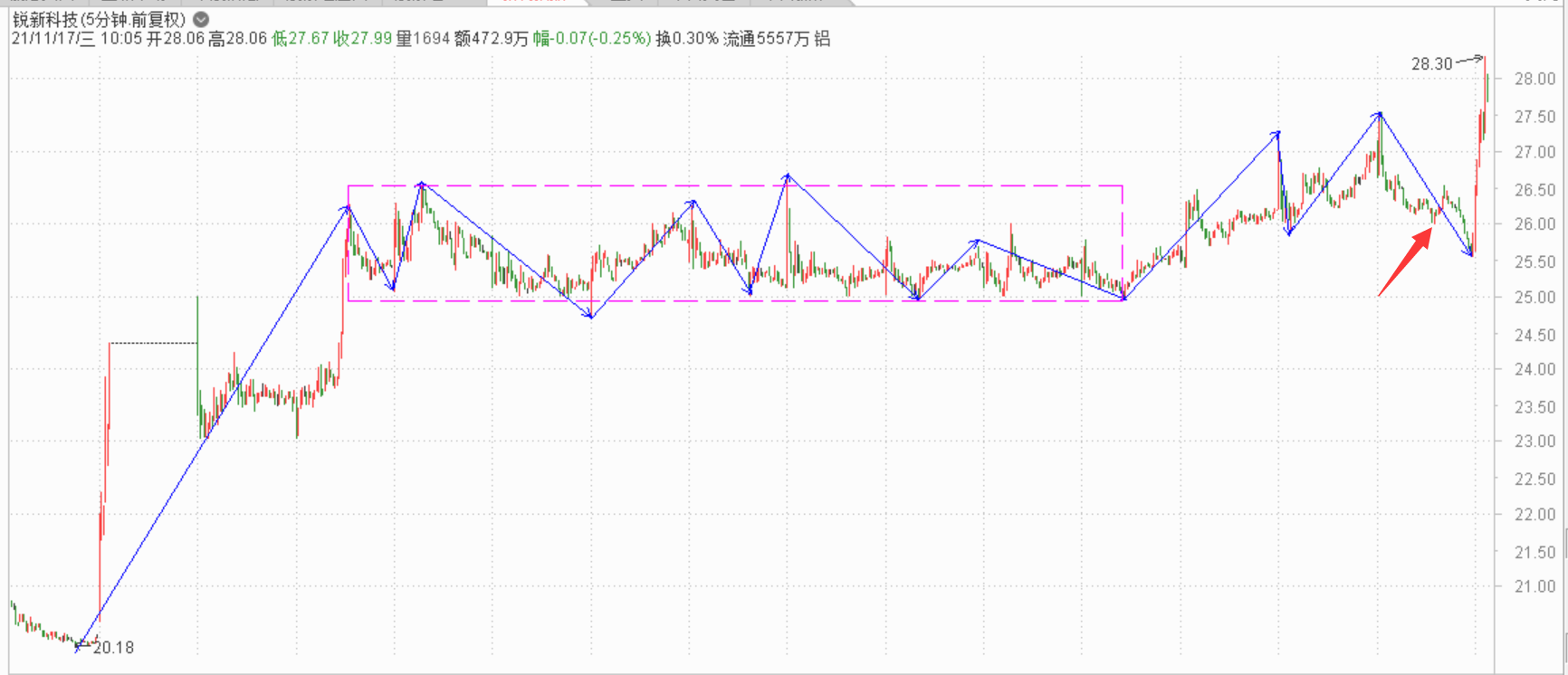Click the 21.00 label on price axis
Screen dimensions: 1568x675
[x=1535, y=587]
